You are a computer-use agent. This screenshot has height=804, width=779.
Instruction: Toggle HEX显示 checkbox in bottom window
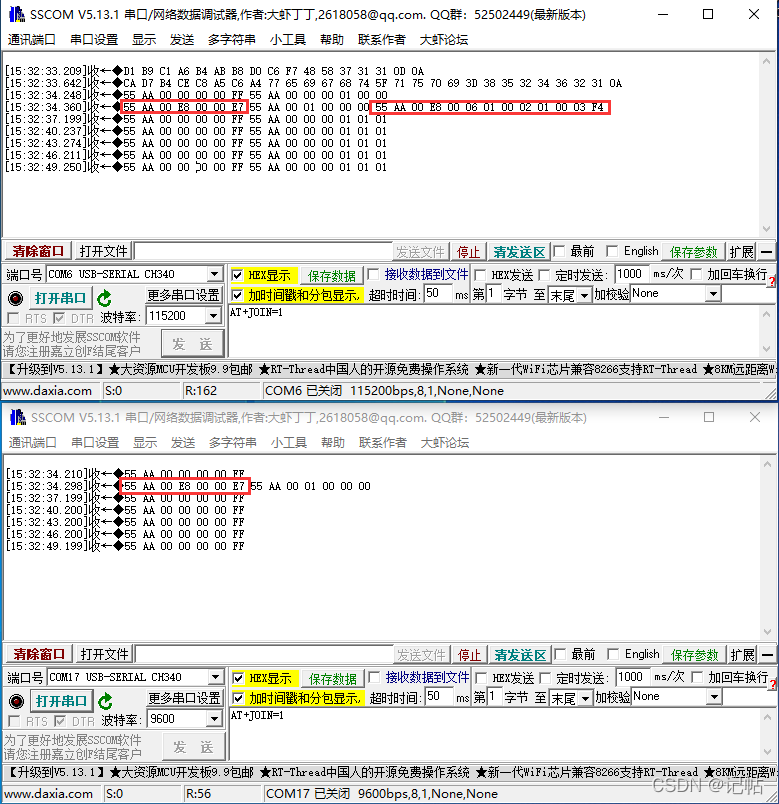point(238,678)
